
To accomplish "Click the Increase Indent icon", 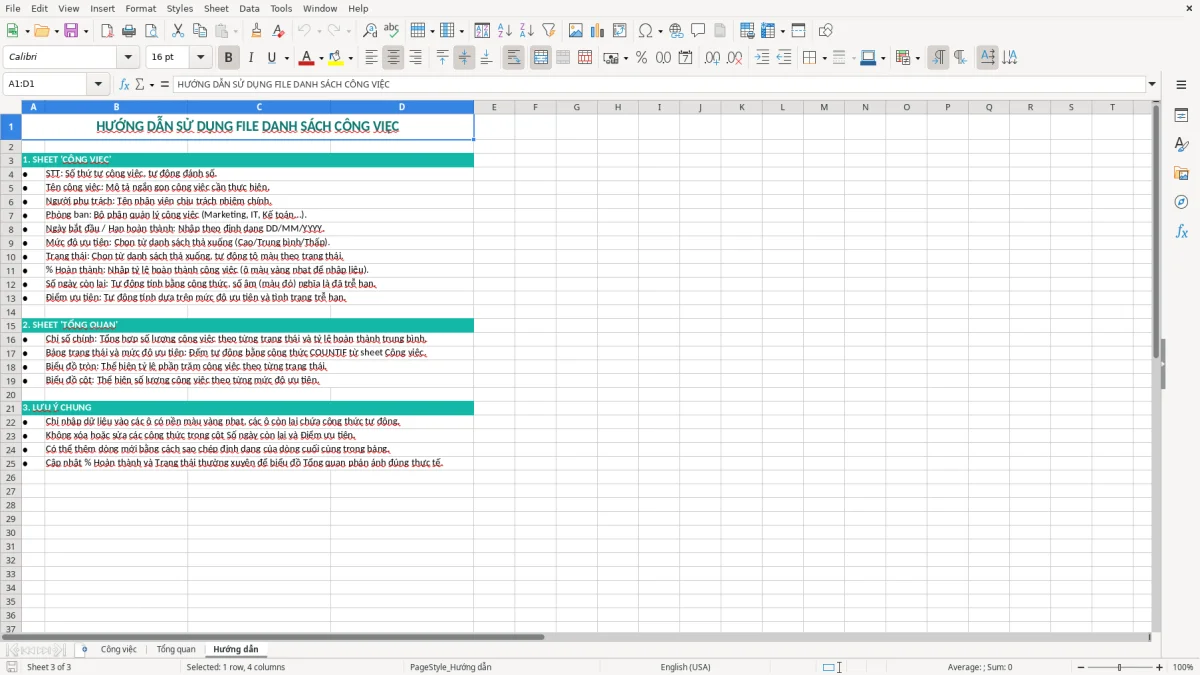I will [762, 58].
